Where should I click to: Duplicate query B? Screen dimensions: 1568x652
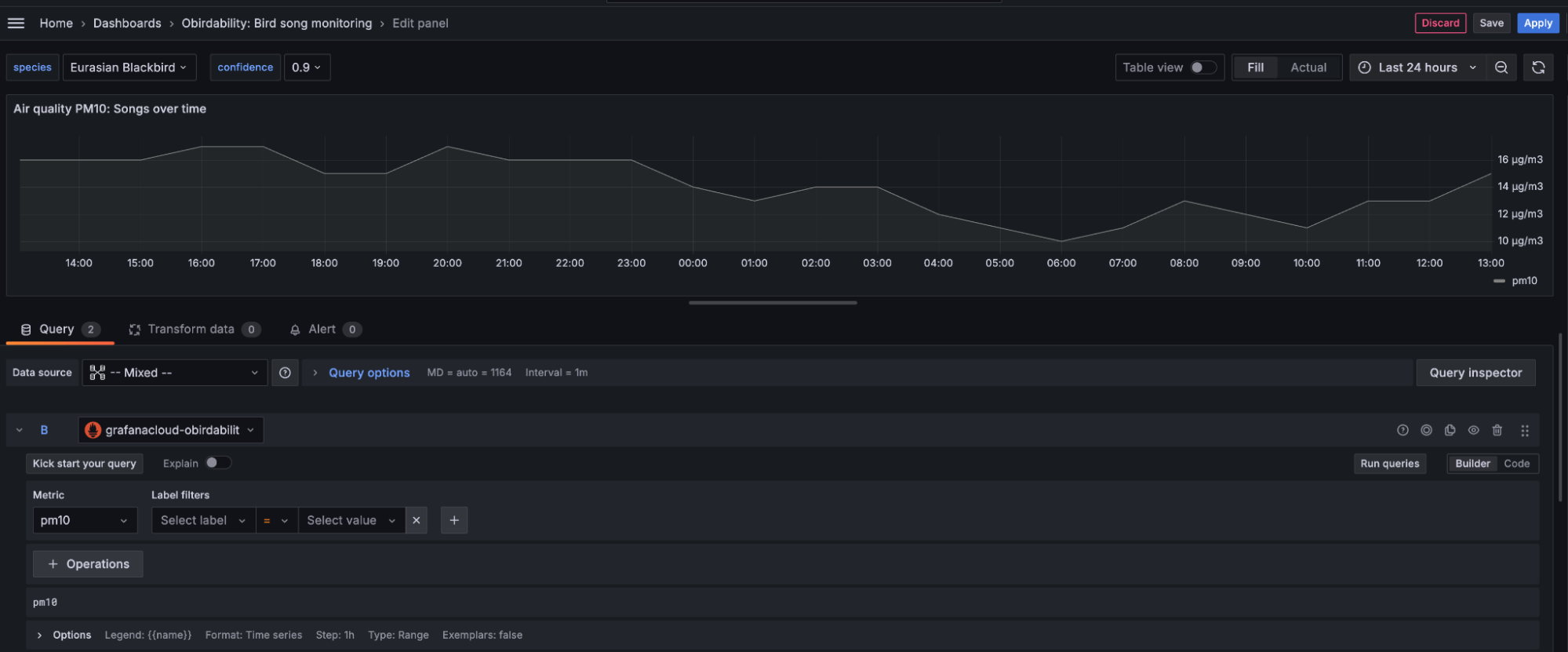pyautogui.click(x=1450, y=430)
